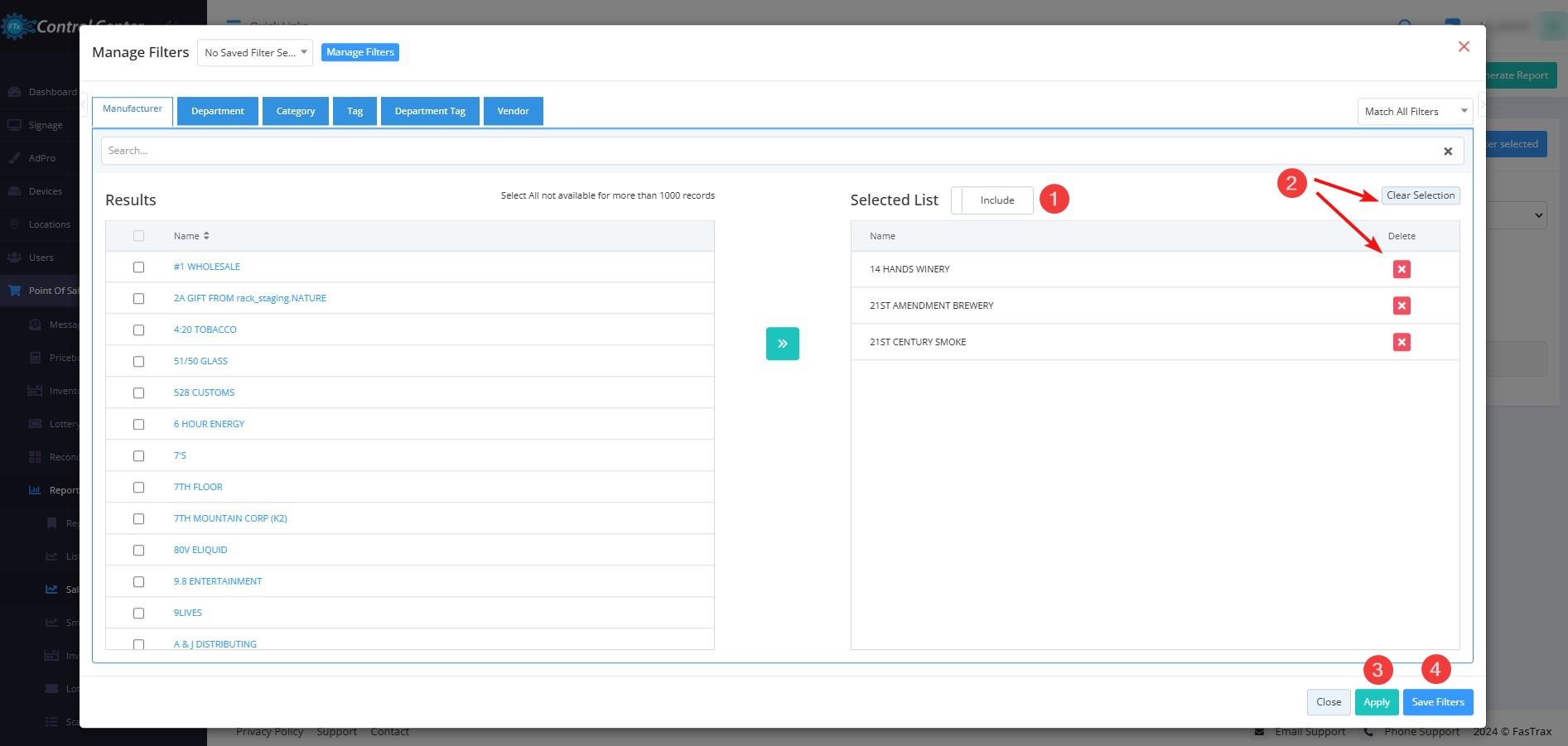Click the A & J DISTRIBUTING link
1568x746 pixels.
[x=215, y=644]
